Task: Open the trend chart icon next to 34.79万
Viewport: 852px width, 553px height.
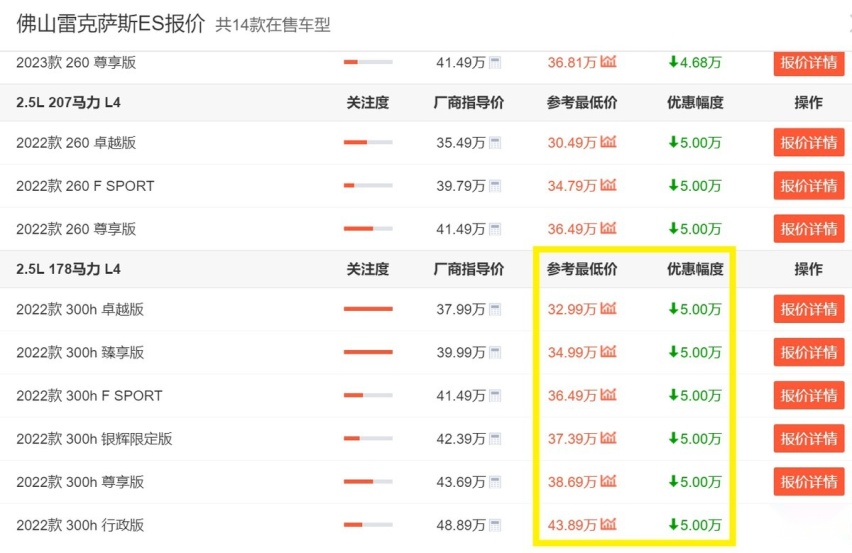Action: pyautogui.click(x=608, y=185)
